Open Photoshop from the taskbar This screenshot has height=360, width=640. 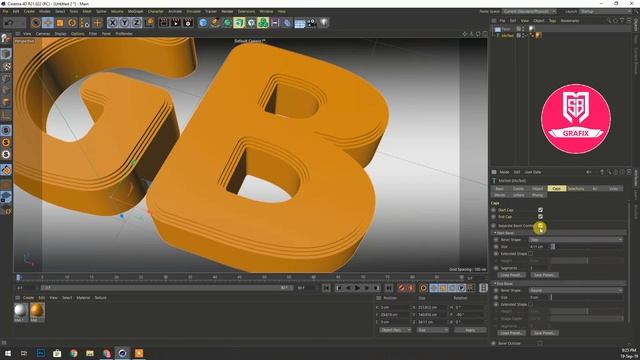tap(41, 353)
